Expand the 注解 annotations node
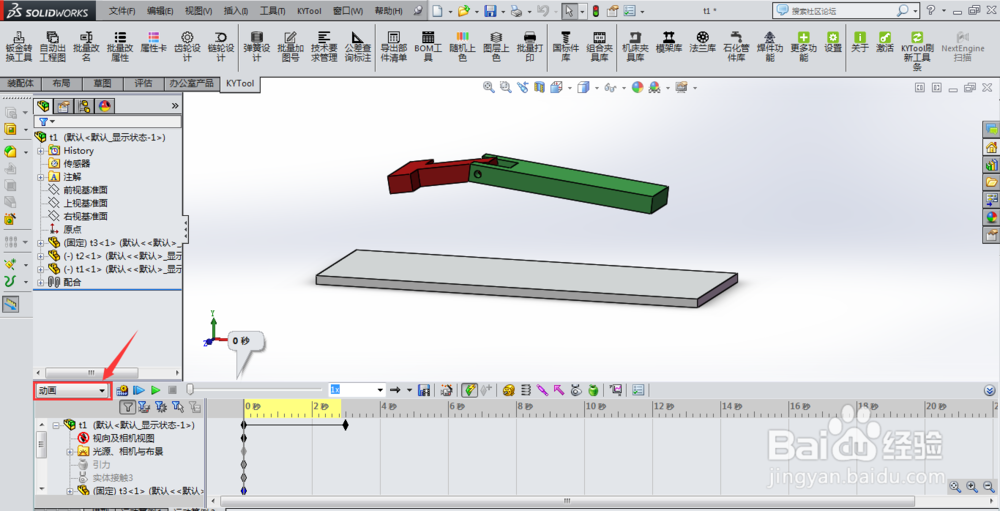 [41, 177]
